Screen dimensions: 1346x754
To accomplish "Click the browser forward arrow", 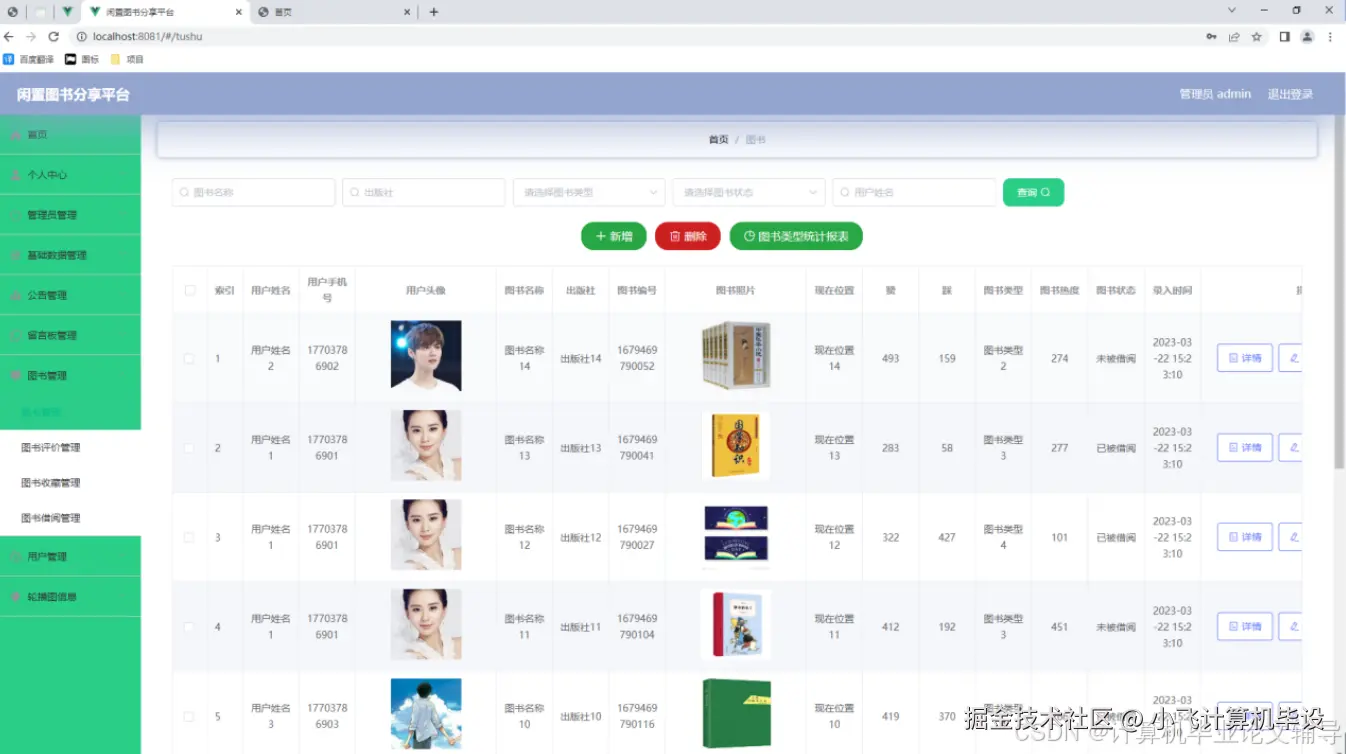I will coord(31,36).
